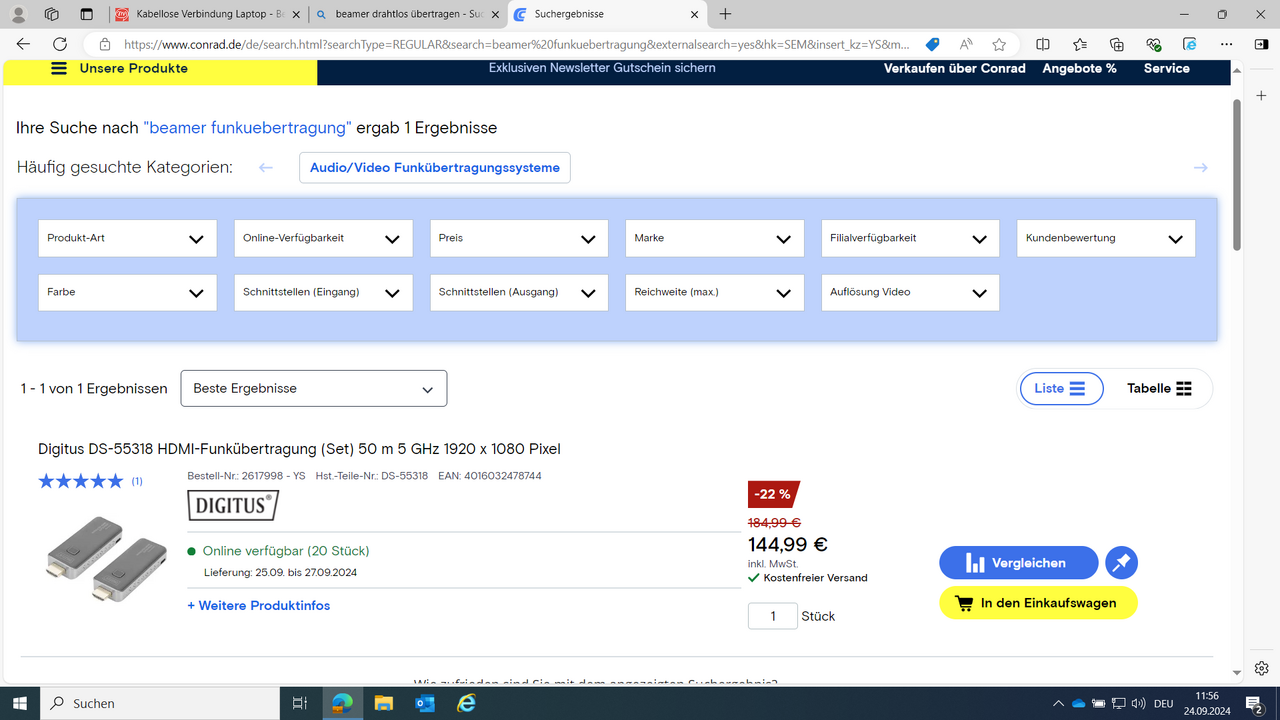Open the Beste Ergebnisse sort dropdown
The width and height of the screenshot is (1280, 720).
tap(314, 388)
